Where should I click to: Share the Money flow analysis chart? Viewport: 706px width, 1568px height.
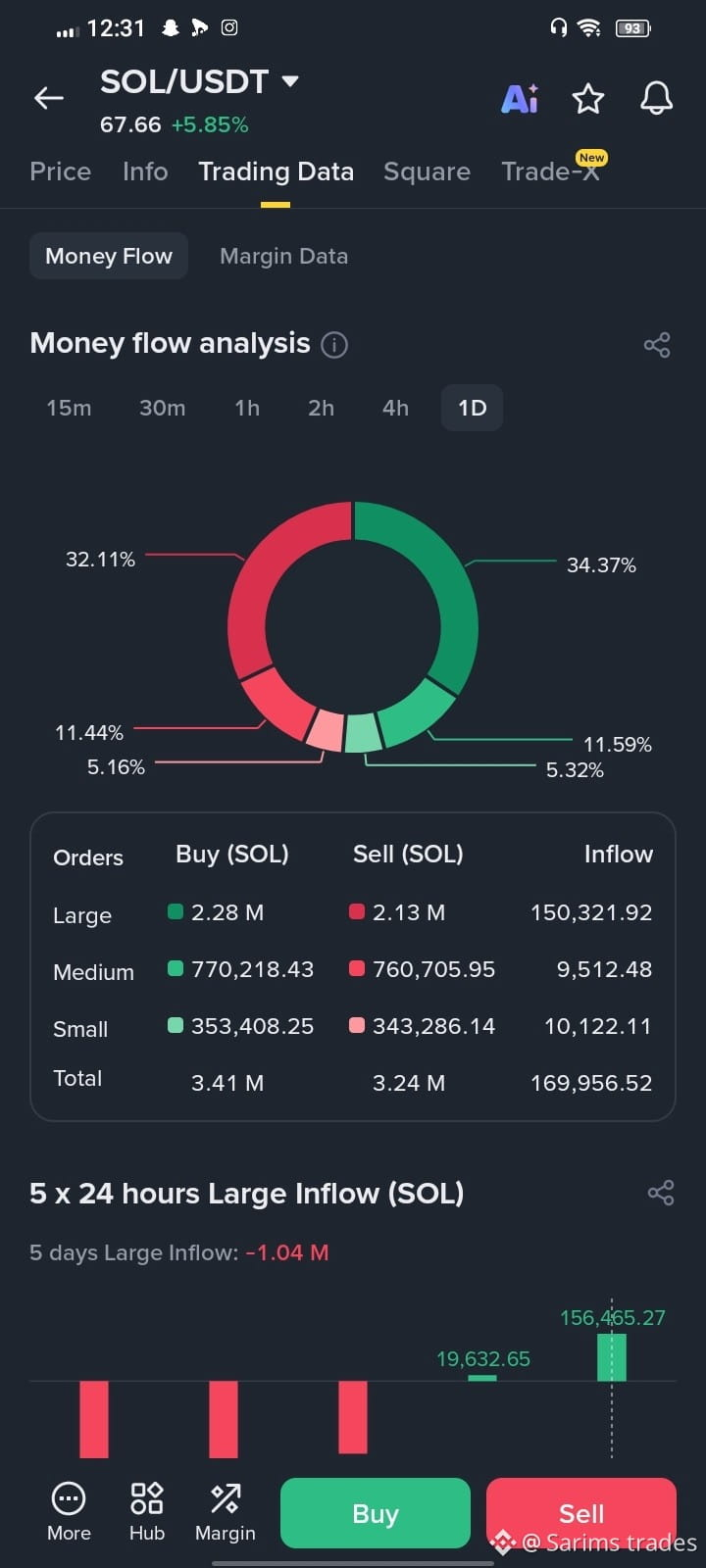(x=657, y=345)
